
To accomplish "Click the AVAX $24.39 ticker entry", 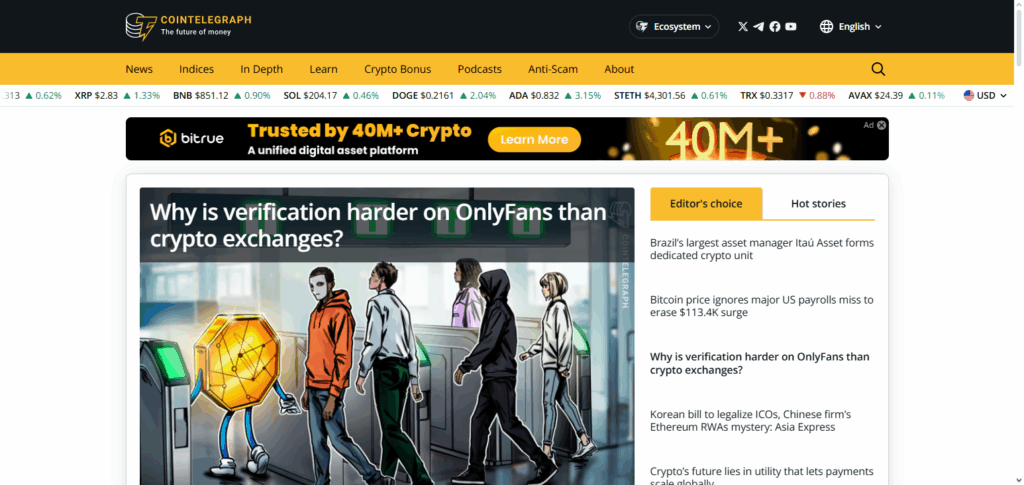I will (x=896, y=95).
